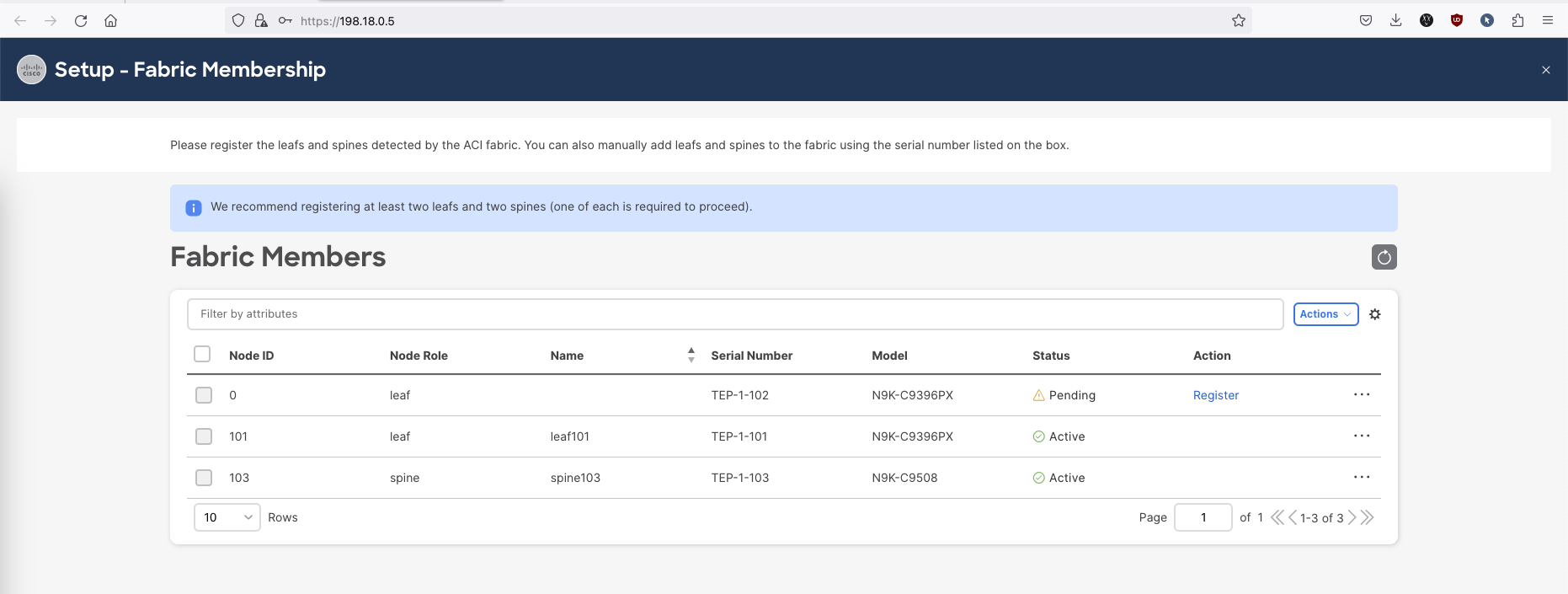This screenshot has height=594, width=1568.
Task: Open table settings gear icon
Action: (x=1374, y=314)
